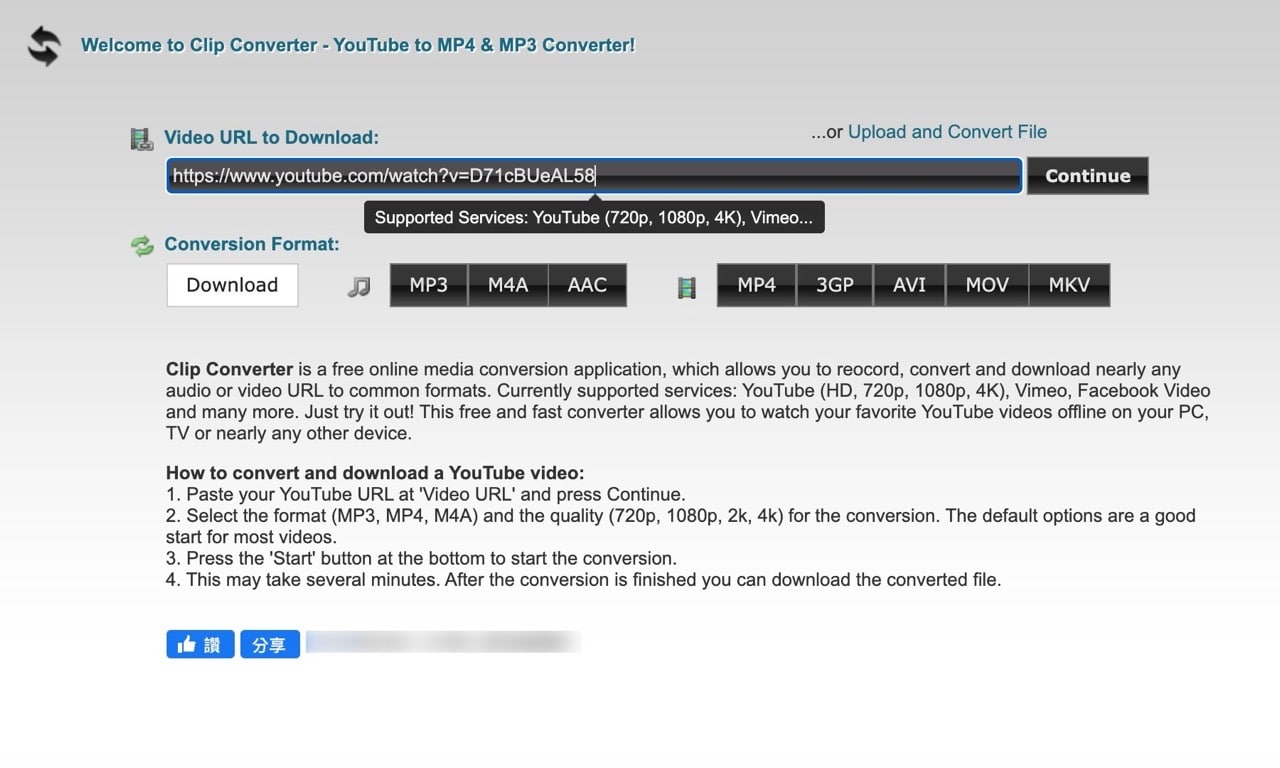Choose MP4 conversion format
The image size is (1280, 768).
(757, 285)
